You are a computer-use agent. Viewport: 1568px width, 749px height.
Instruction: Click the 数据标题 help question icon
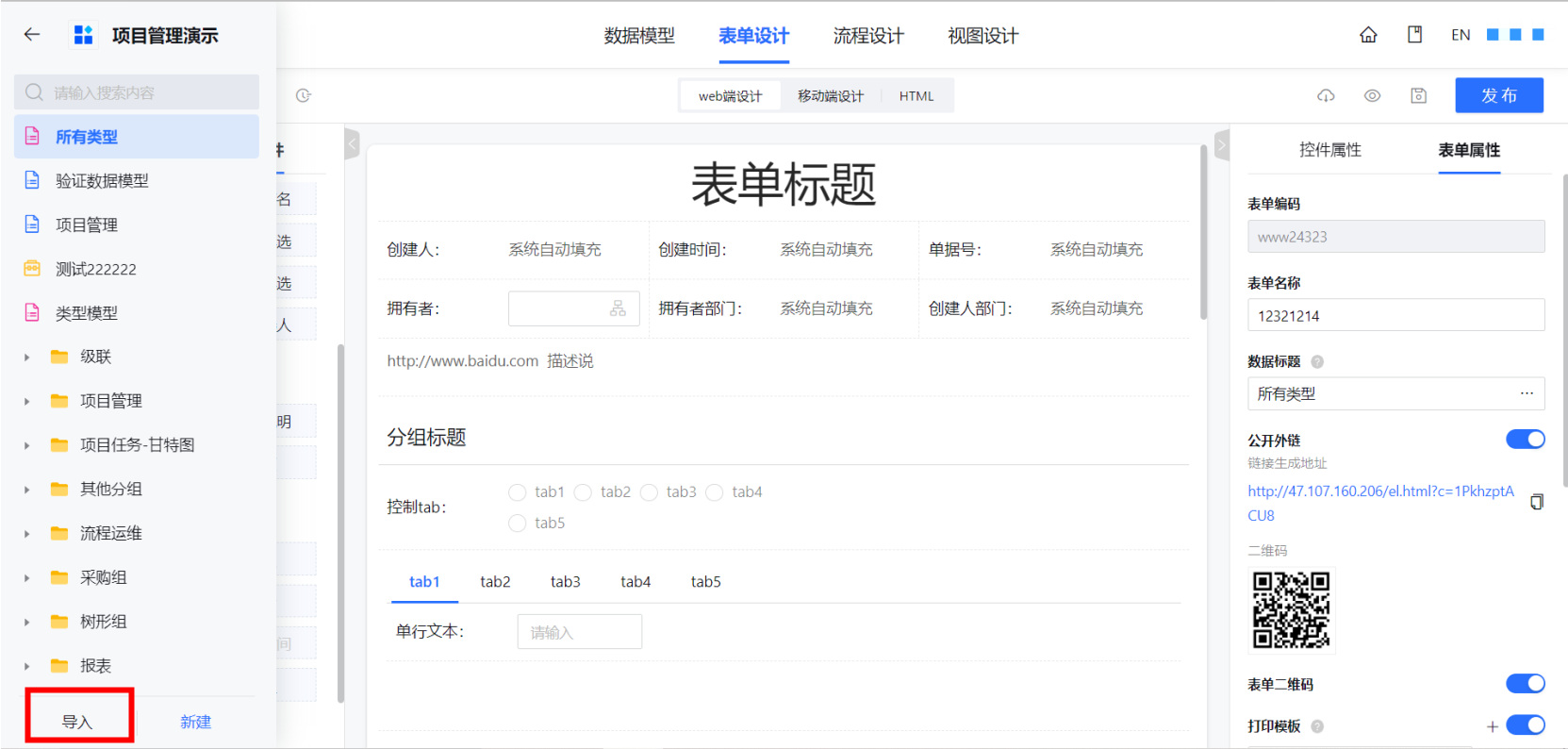tap(1317, 361)
